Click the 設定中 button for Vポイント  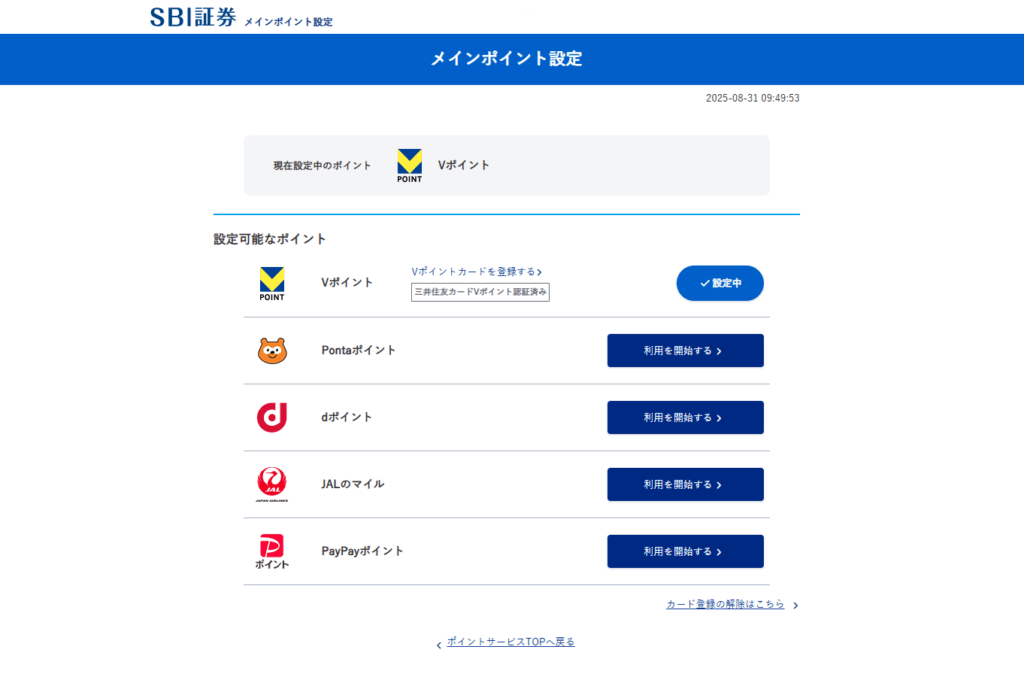720,283
